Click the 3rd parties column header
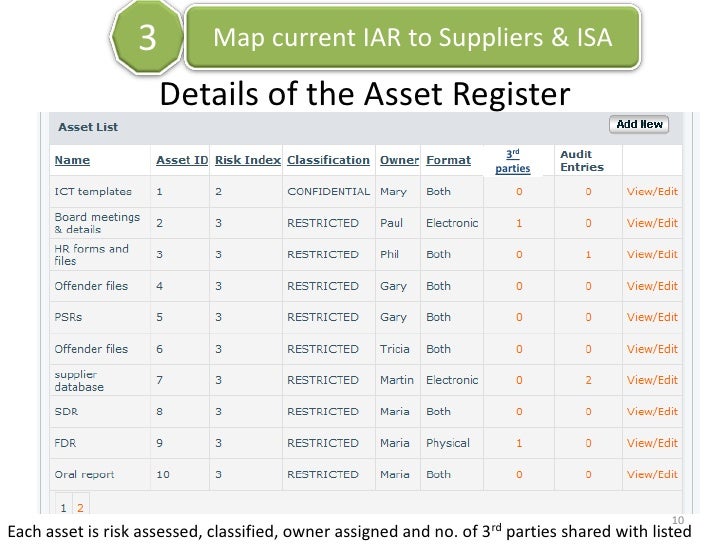Image resolution: width=728 pixels, height=546 pixels. [512, 161]
